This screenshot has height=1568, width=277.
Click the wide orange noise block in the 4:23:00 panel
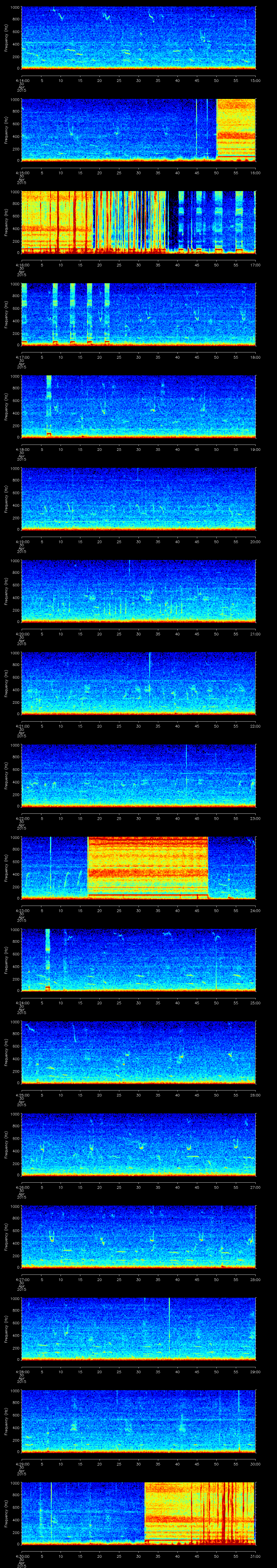pyautogui.click(x=148, y=868)
